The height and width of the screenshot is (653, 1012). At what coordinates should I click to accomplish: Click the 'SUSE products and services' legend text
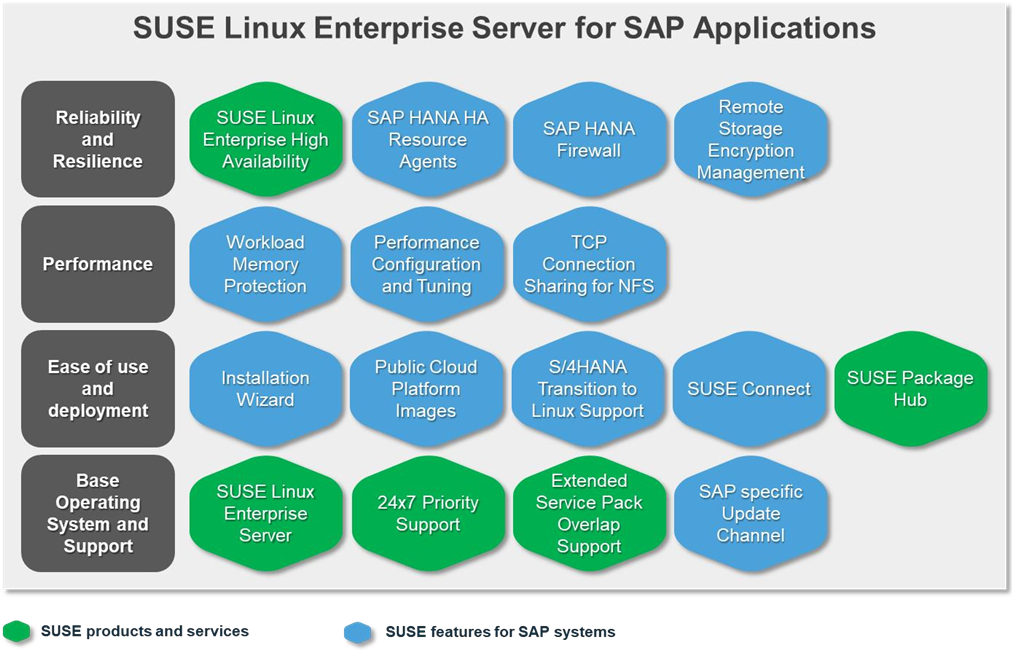coord(145,631)
